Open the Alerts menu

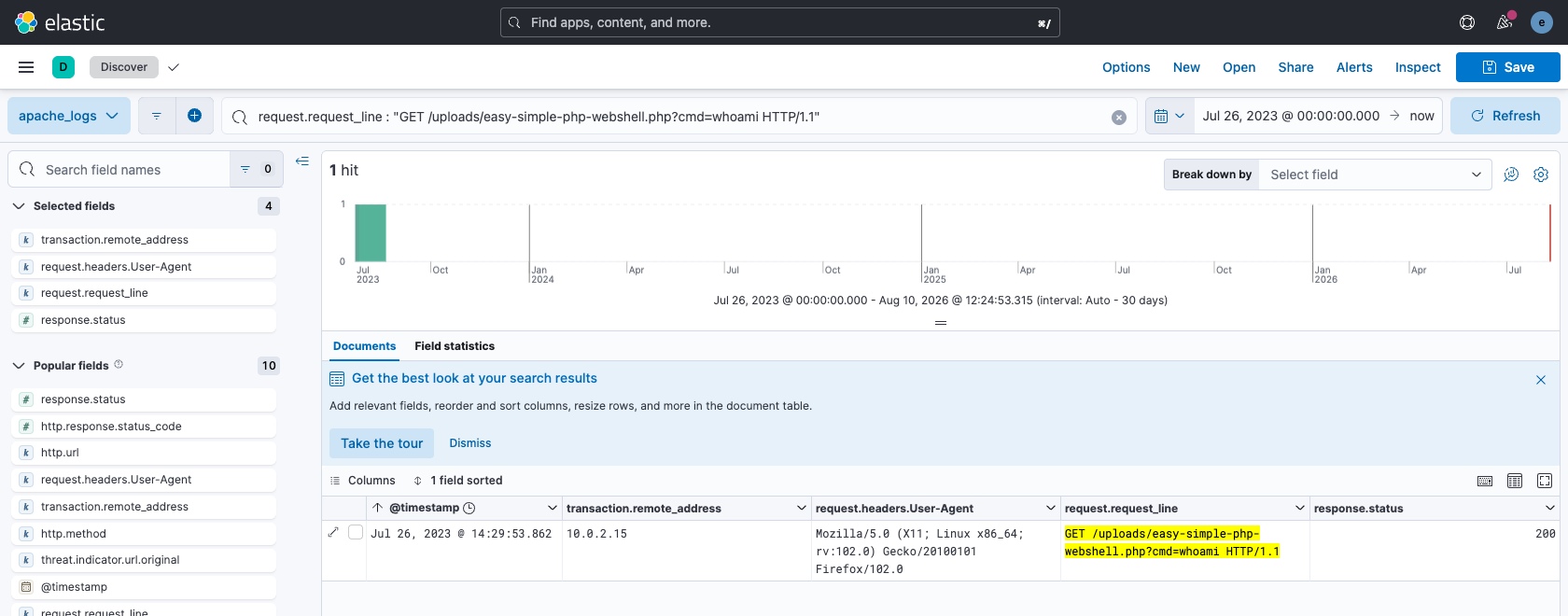click(1354, 67)
